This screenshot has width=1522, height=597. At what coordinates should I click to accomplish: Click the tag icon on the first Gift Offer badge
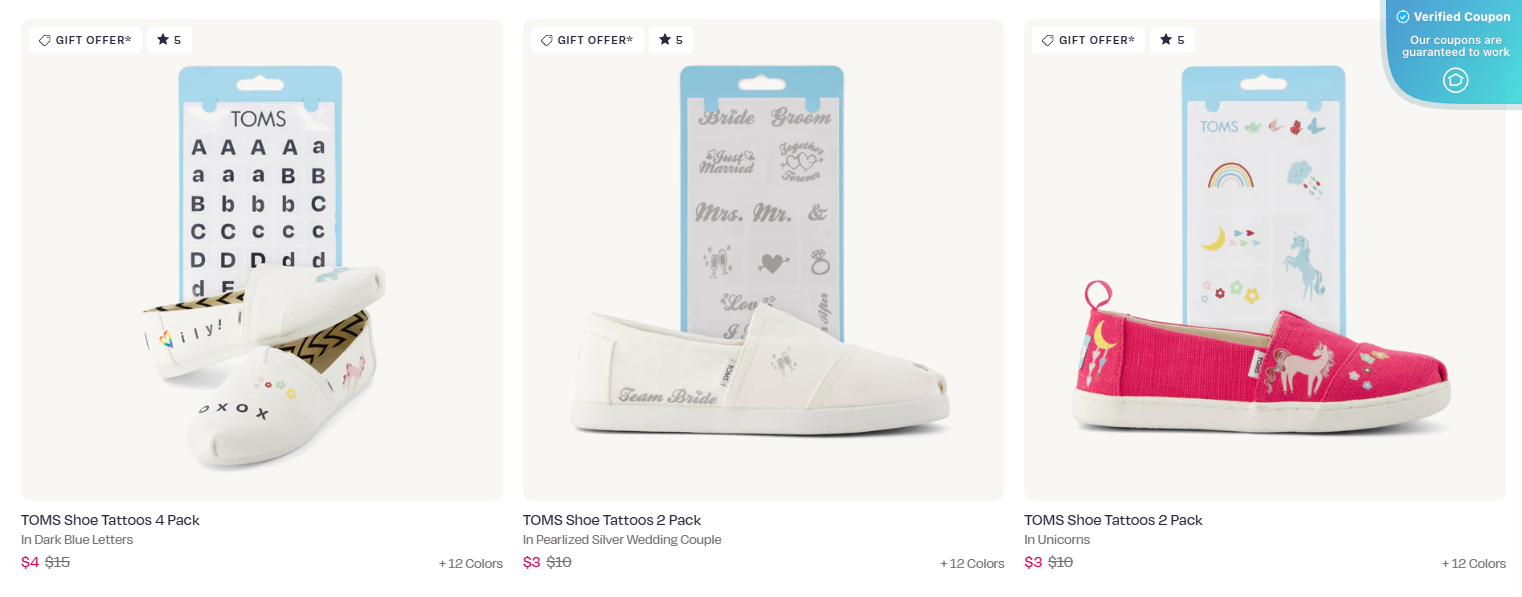pyautogui.click(x=44, y=40)
